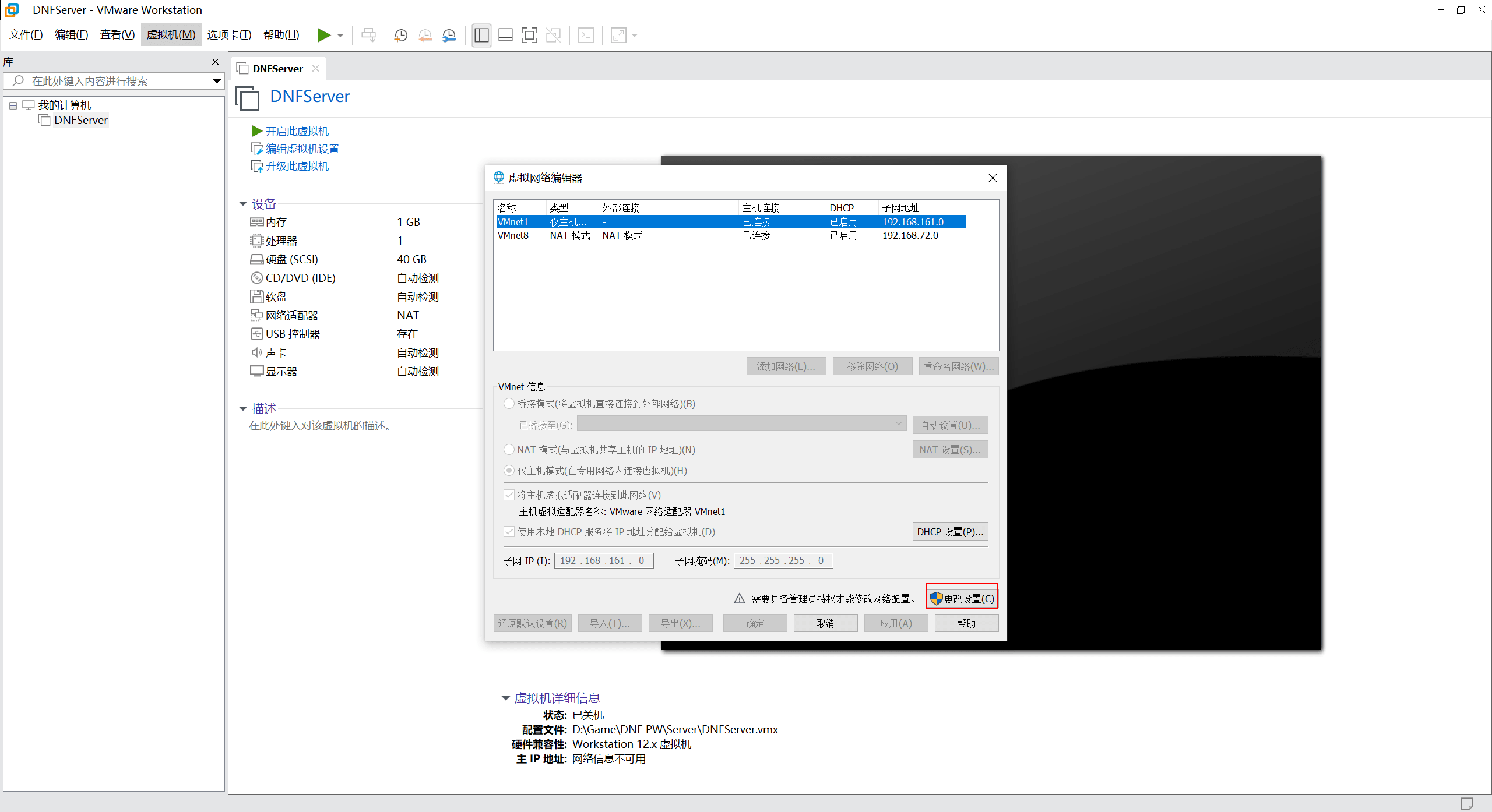
Task: Select 仅主机模式 radio button
Action: (x=509, y=471)
